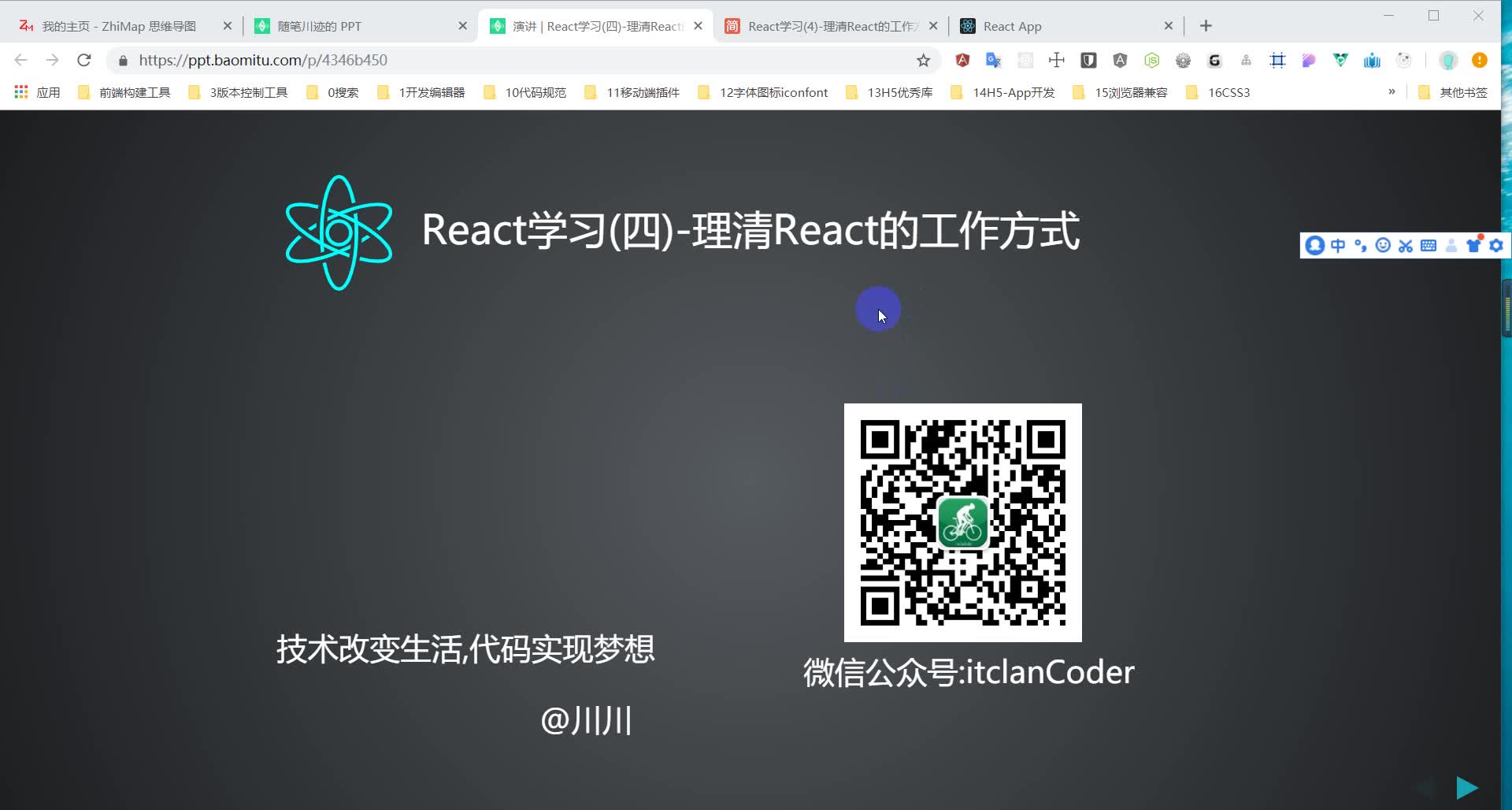Open the gray gear extension icon
The height and width of the screenshot is (810, 1512).
[x=1183, y=60]
